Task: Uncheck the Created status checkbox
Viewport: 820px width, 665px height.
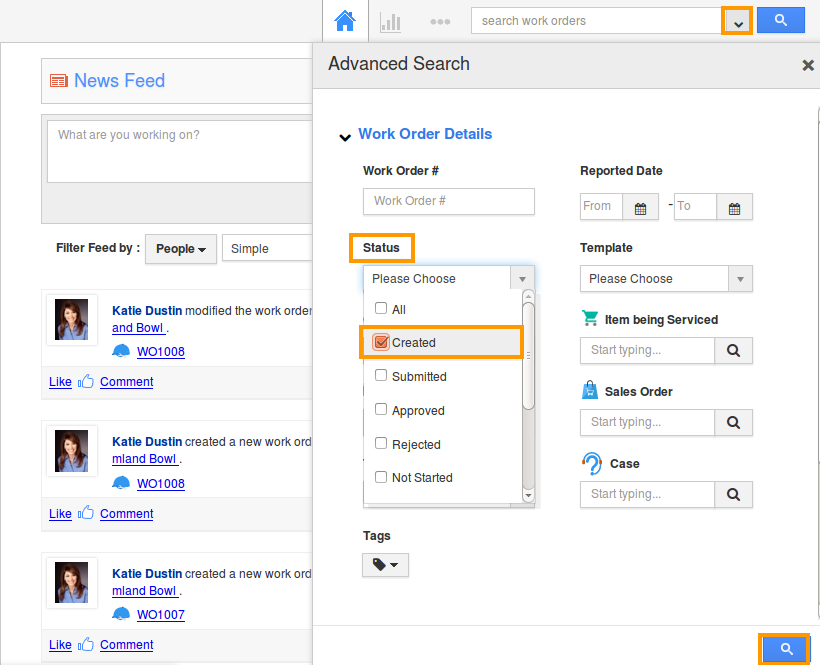Action: tap(381, 342)
